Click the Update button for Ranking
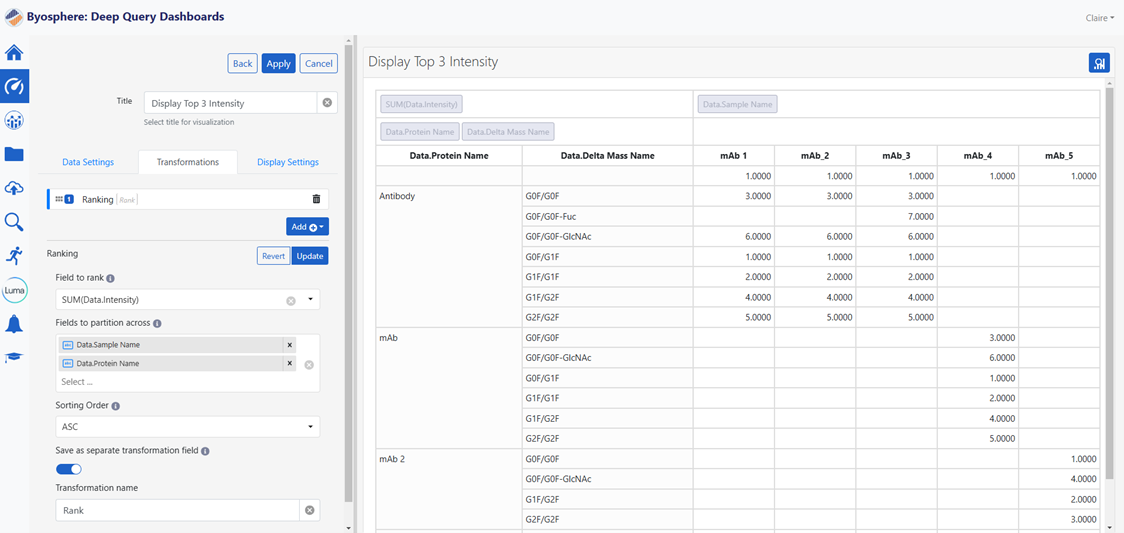The width and height of the screenshot is (1124, 533). [310, 256]
